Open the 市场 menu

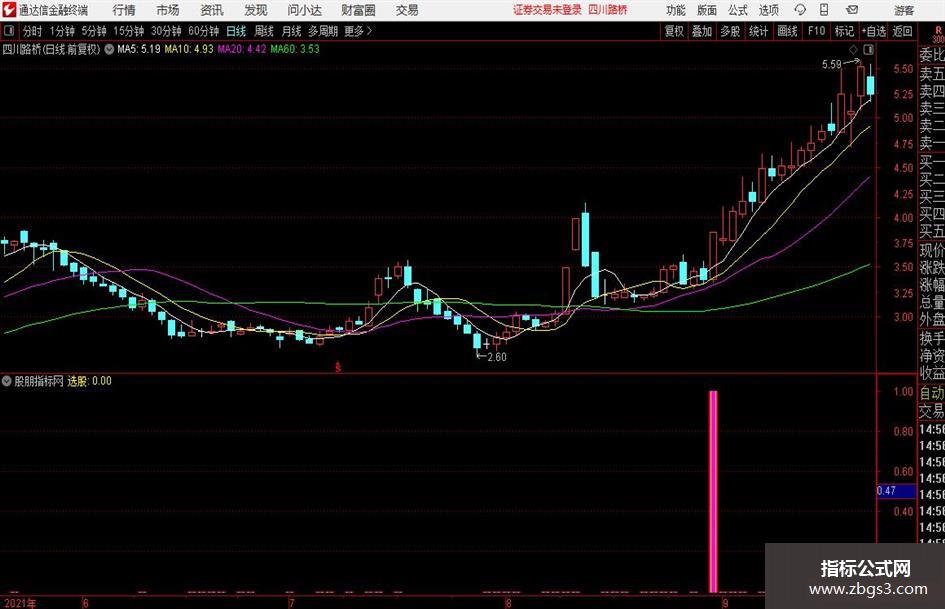pyautogui.click(x=168, y=10)
